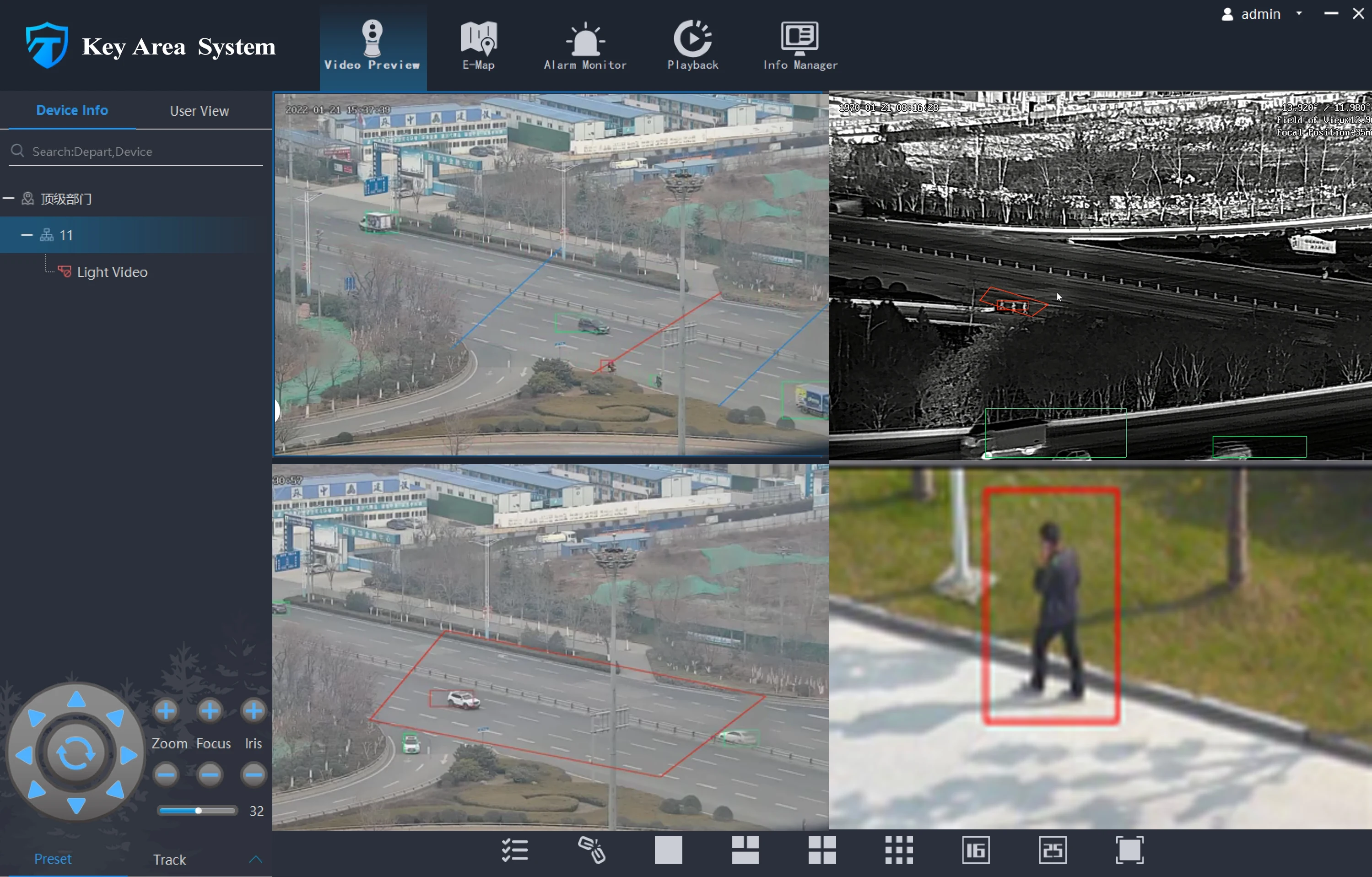Open the Alarm Monitor panel
The width and height of the screenshot is (1372, 877).
point(584,44)
